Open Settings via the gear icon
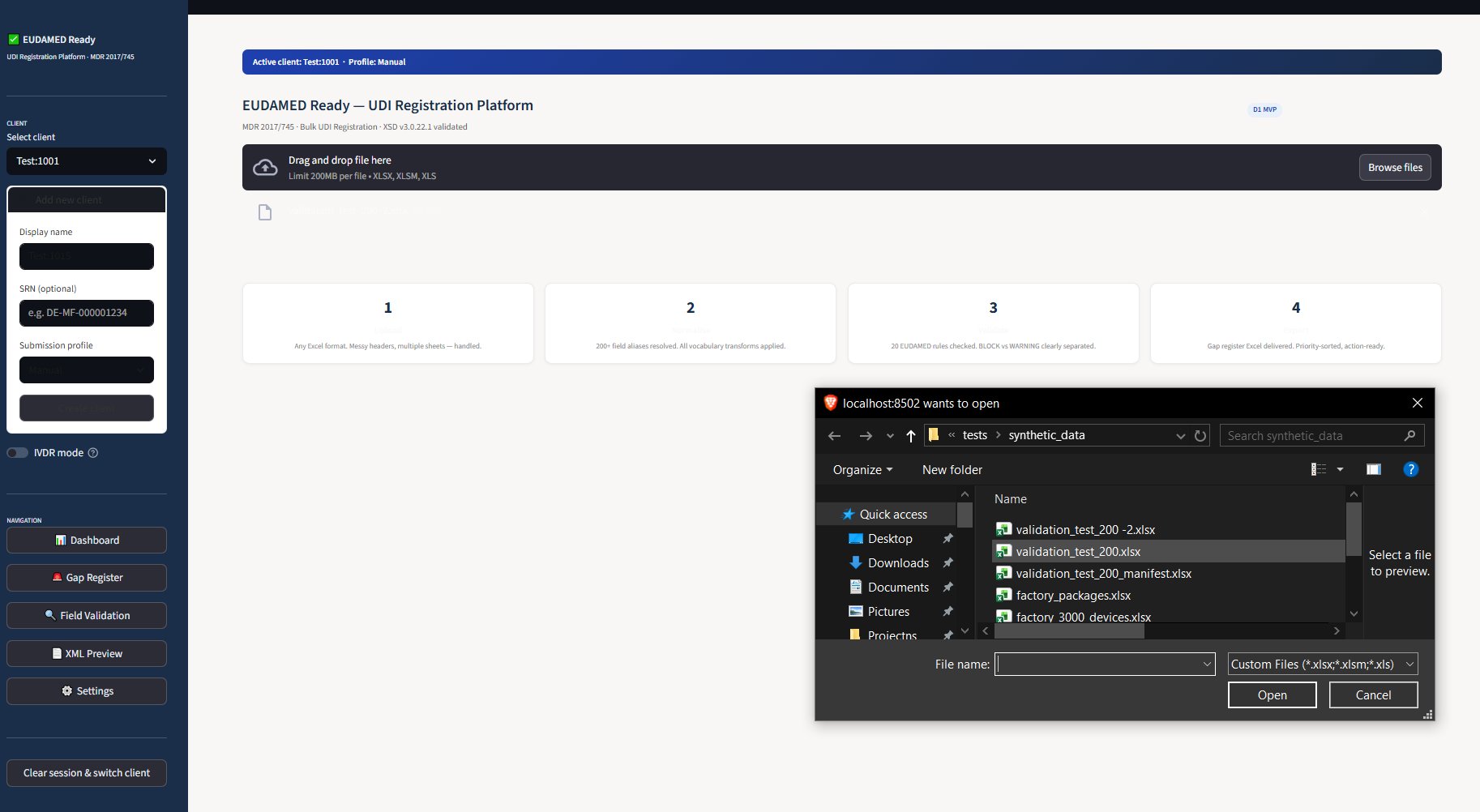This screenshot has height=812, width=1480. 67,690
